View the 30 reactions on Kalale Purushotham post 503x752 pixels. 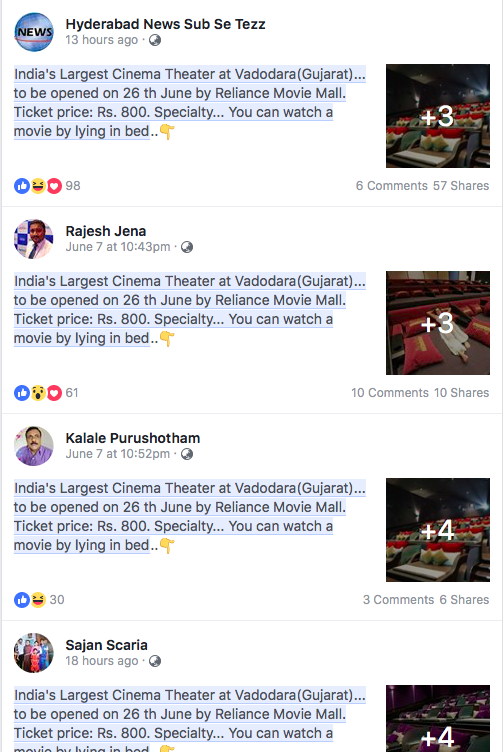pyautogui.click(x=39, y=599)
